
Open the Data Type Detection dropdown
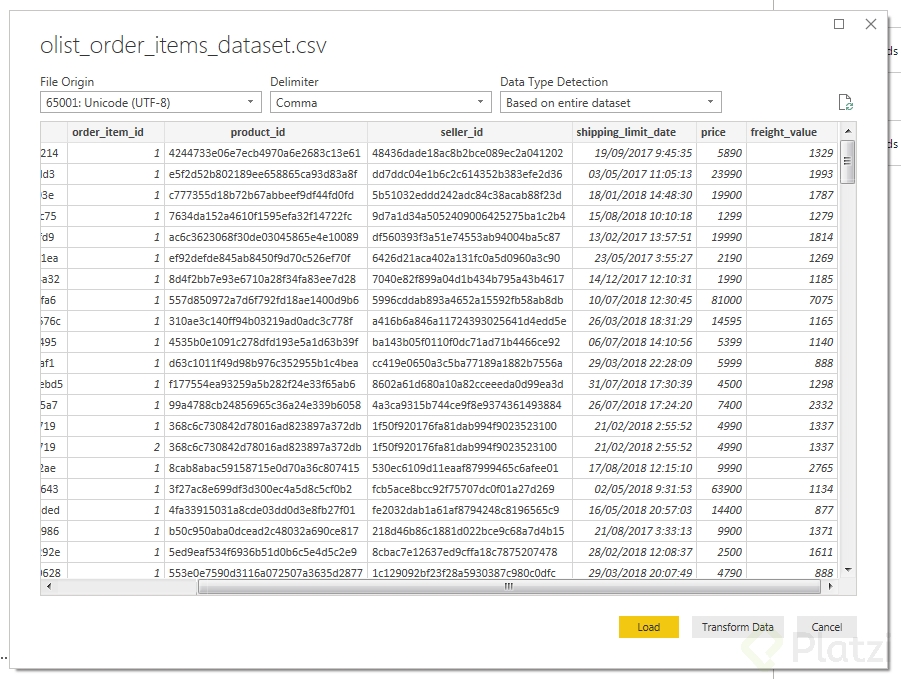[x=610, y=102]
